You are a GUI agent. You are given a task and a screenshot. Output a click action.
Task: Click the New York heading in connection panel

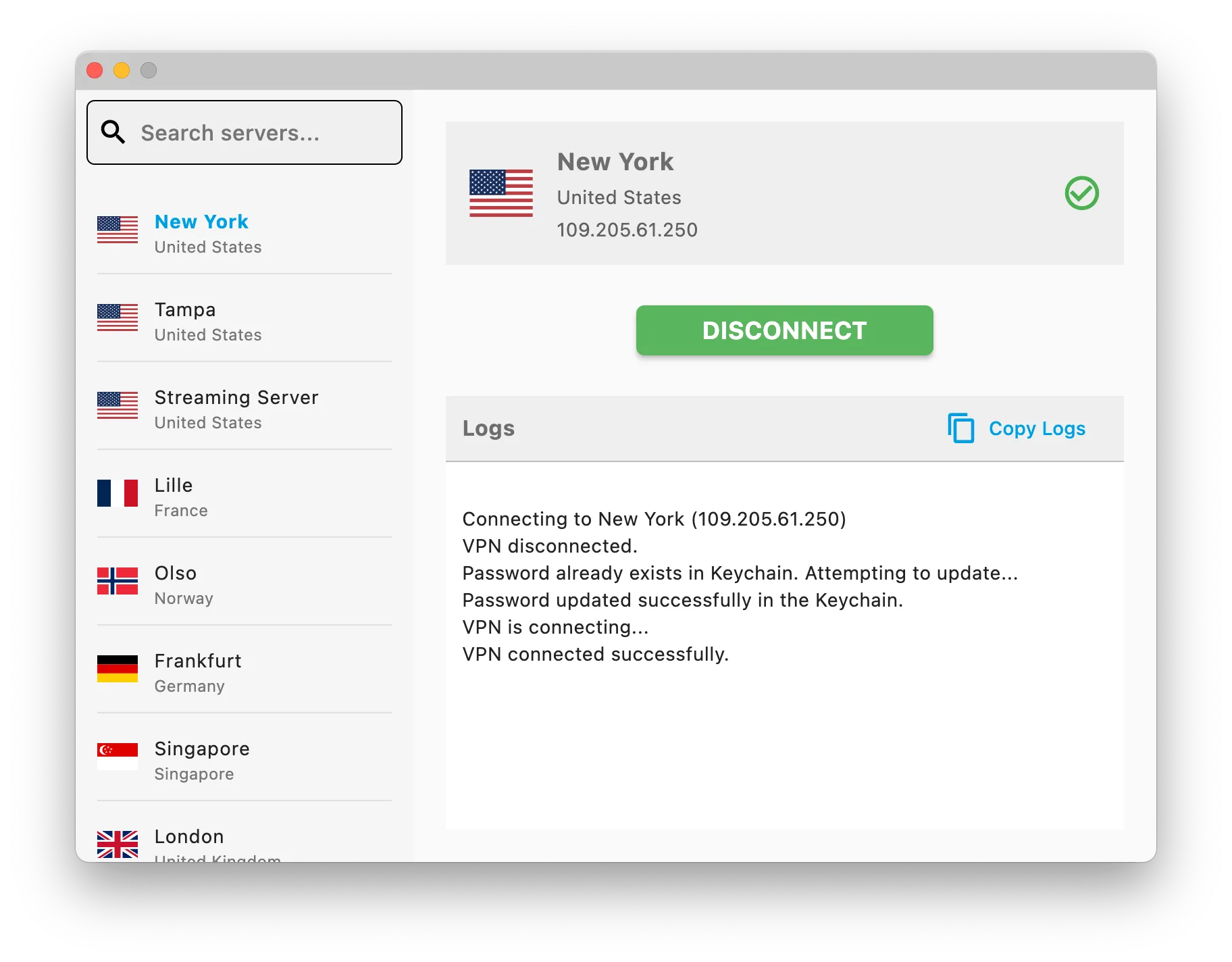tap(615, 162)
